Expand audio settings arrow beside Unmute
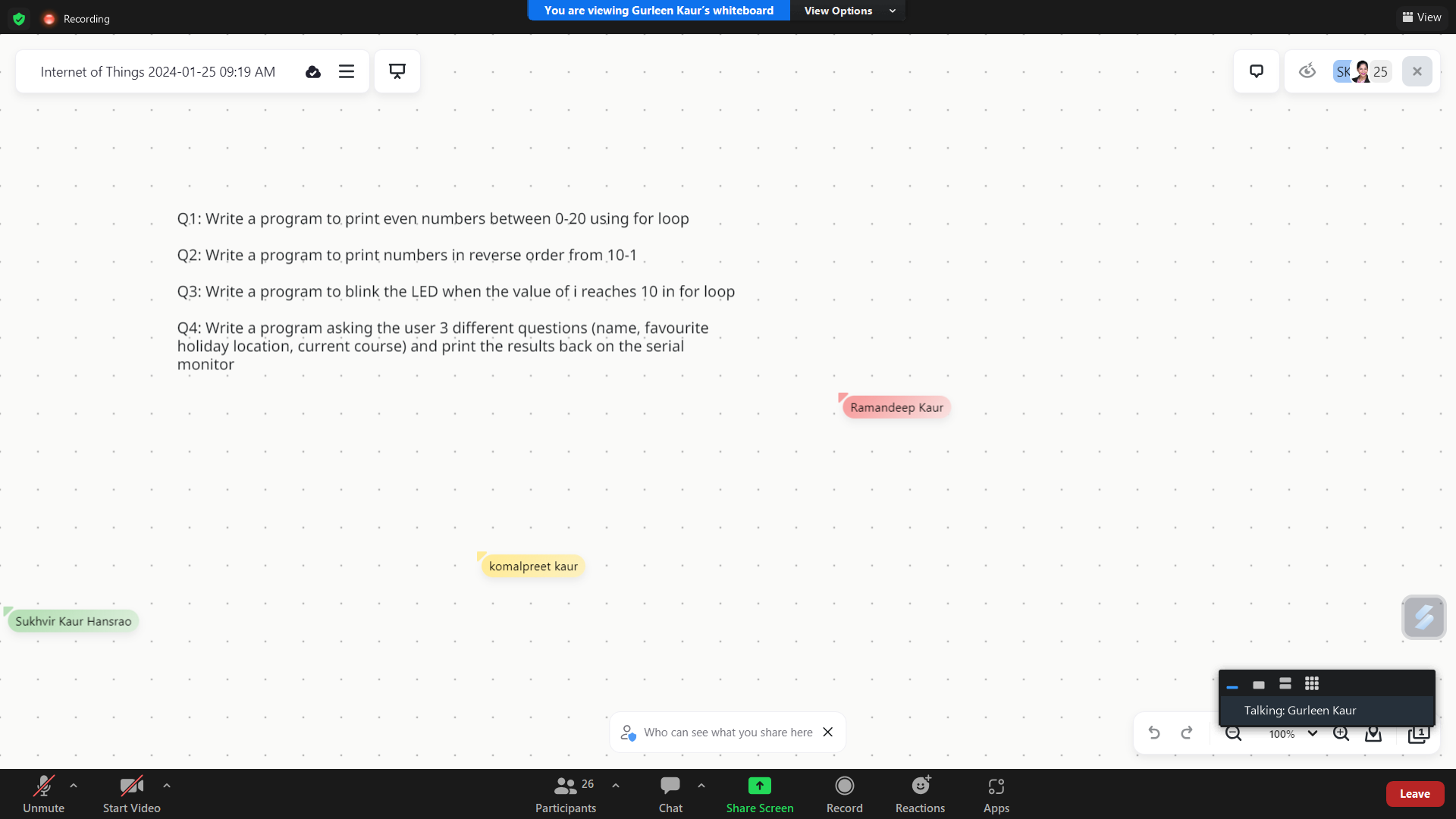1456x819 pixels. pos(74,786)
